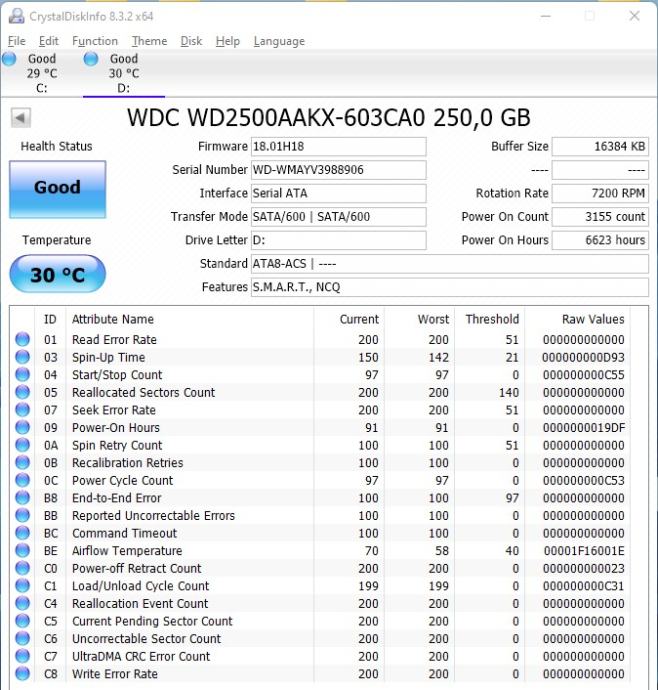Click the status icon for Power-On Hours row
658x690 pixels.
(x=22, y=427)
